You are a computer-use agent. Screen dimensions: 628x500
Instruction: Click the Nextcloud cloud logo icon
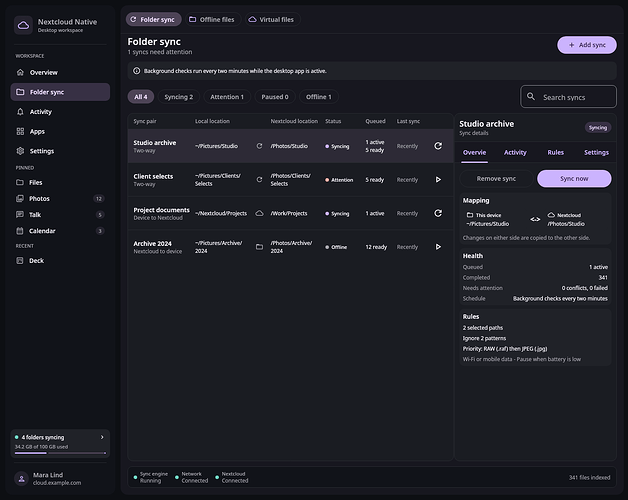point(23,26)
